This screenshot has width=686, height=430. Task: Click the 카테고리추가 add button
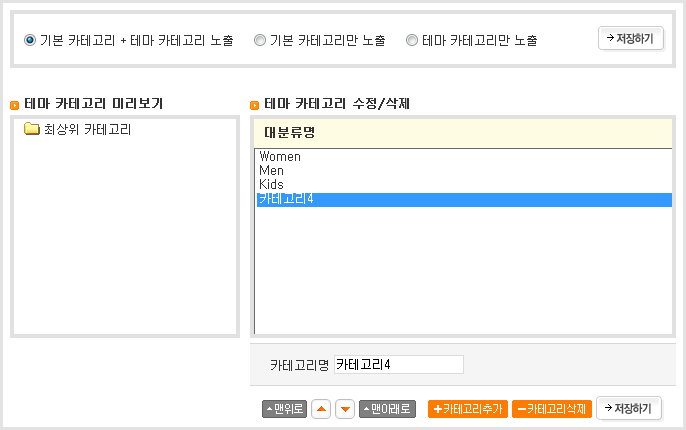pos(468,409)
